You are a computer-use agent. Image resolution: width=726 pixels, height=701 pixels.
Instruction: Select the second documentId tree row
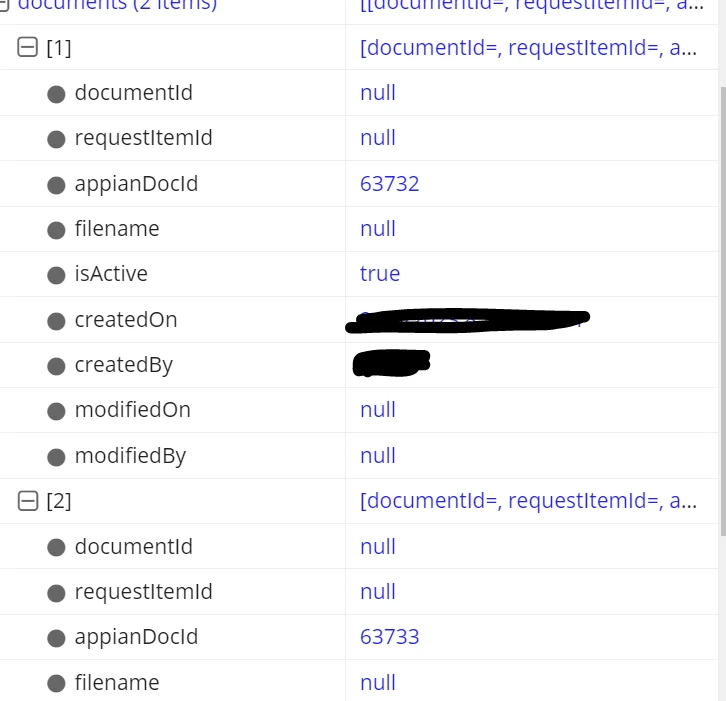[x=359, y=546]
